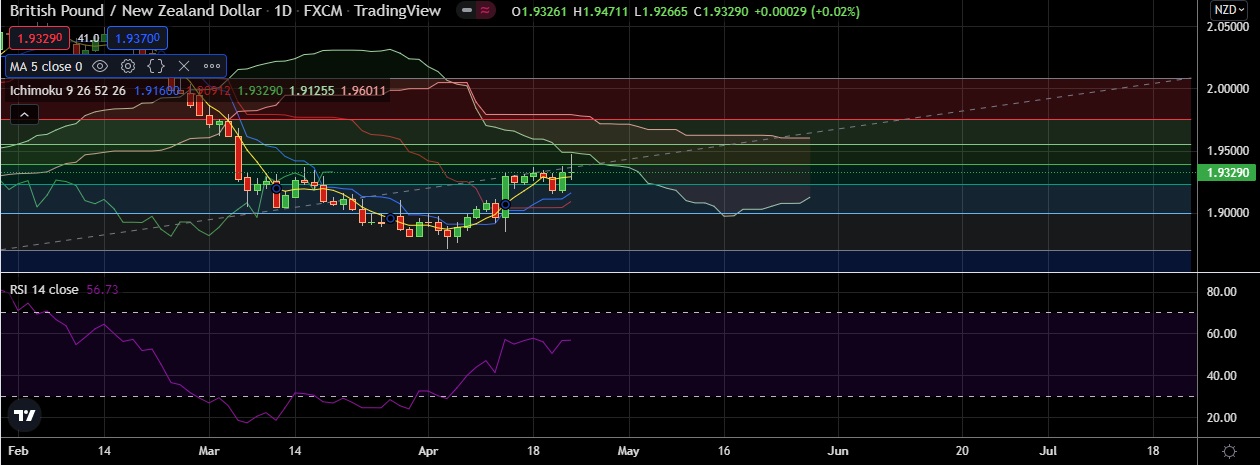Click the TradingView logo in RSI pane
Image resolution: width=1260 pixels, height=465 pixels.
(x=25, y=415)
